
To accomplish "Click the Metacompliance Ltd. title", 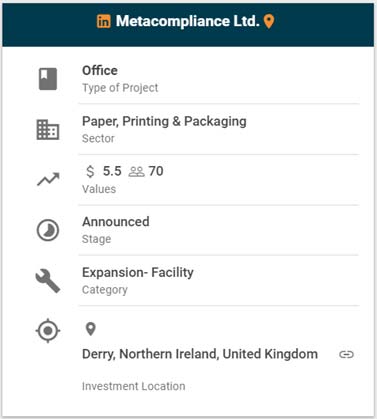I will [x=187, y=21].
